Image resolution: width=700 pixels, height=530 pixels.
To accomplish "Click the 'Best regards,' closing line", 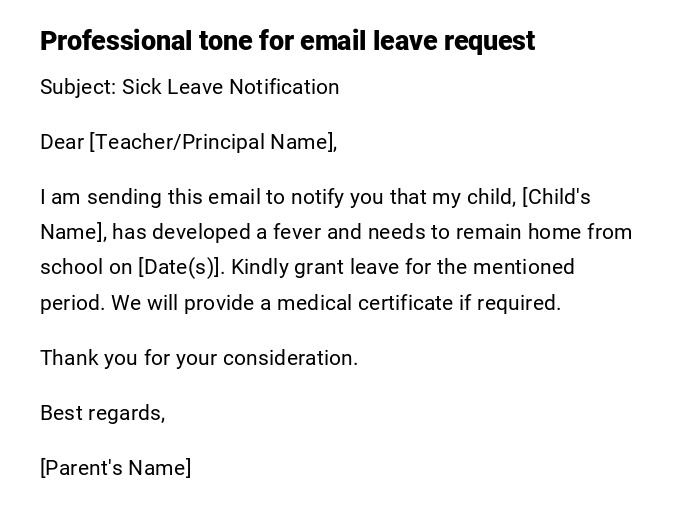I will point(103,413).
